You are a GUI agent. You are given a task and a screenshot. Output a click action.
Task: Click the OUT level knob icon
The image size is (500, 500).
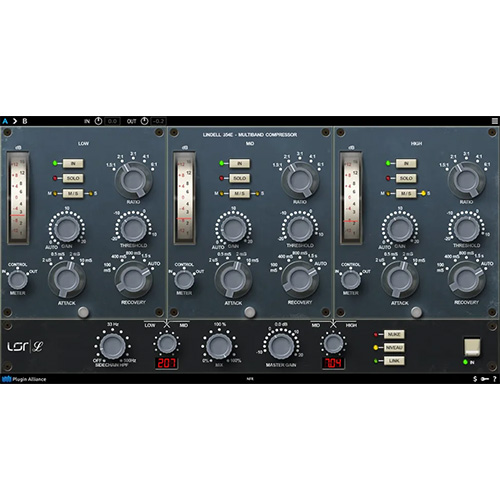(144, 121)
